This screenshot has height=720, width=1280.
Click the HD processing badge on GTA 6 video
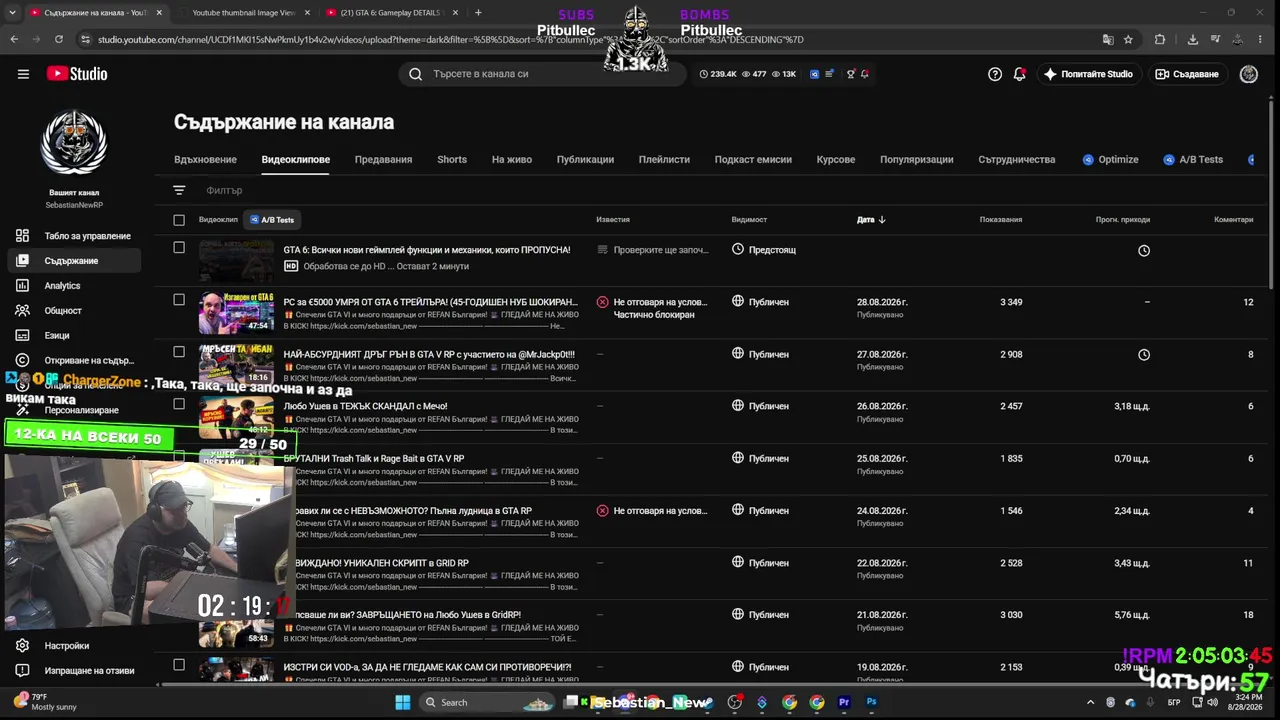(291, 266)
